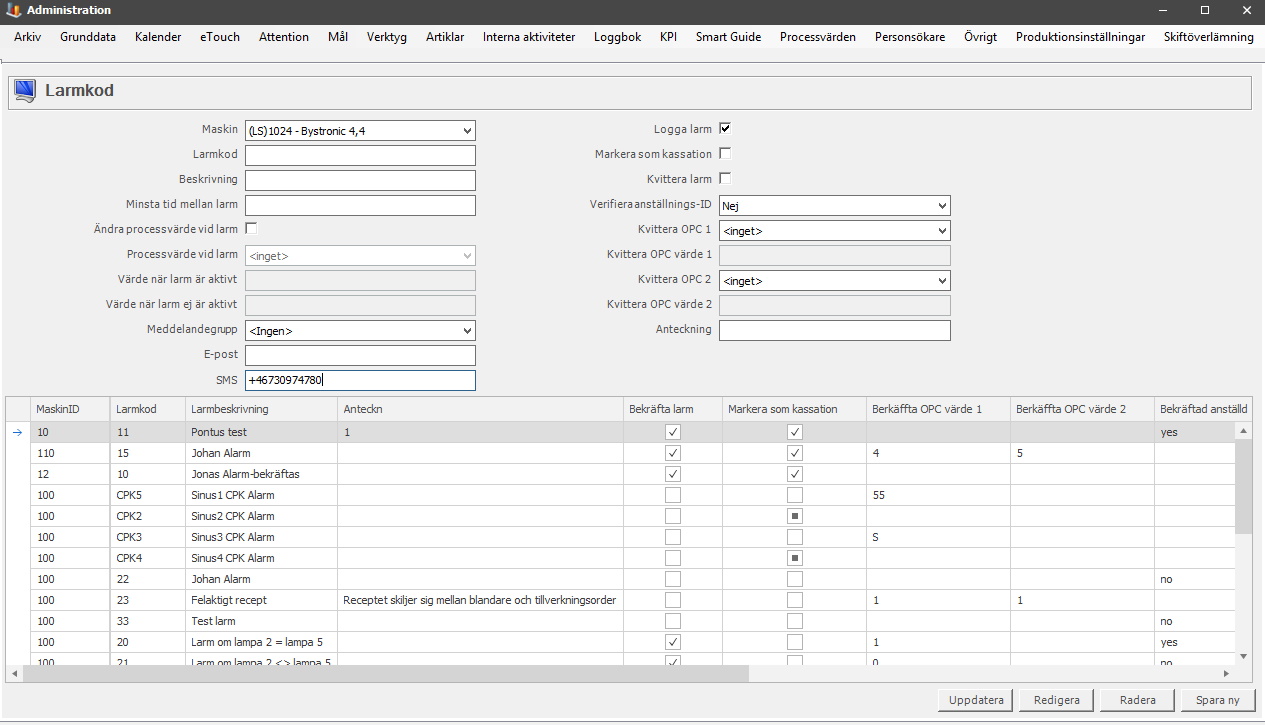Focus the Beskrivning input field

[360, 180]
